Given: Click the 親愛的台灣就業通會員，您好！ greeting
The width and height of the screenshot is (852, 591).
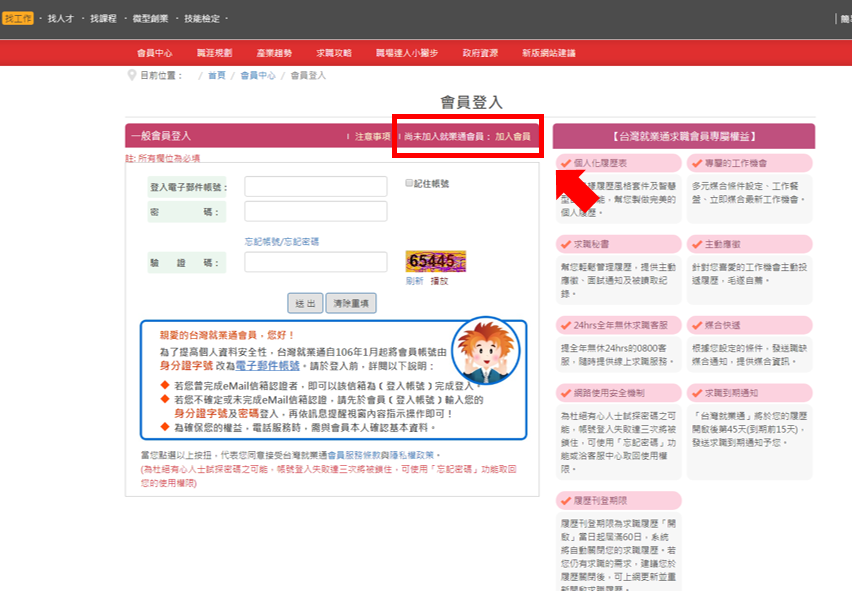Looking at the screenshot, I should (x=227, y=335).
